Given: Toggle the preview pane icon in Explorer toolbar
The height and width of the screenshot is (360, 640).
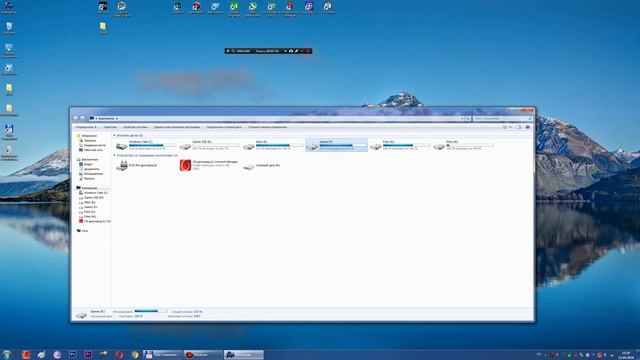Looking at the screenshot, I should tap(518, 127).
